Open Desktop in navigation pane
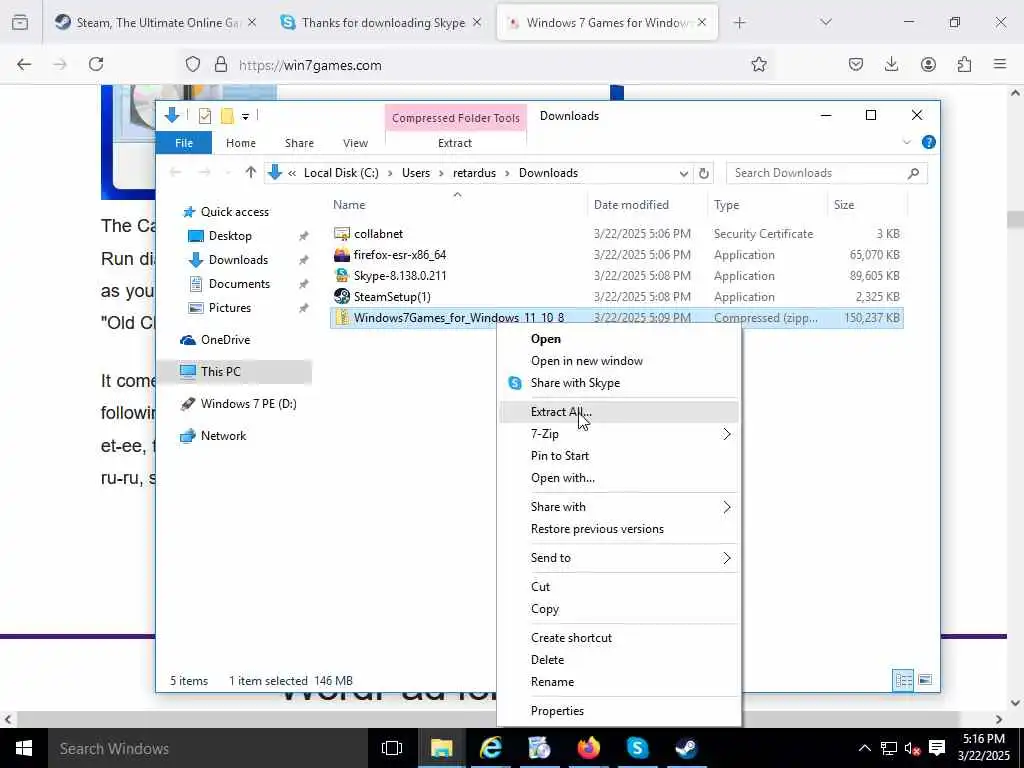The height and width of the screenshot is (768, 1024). point(230,236)
